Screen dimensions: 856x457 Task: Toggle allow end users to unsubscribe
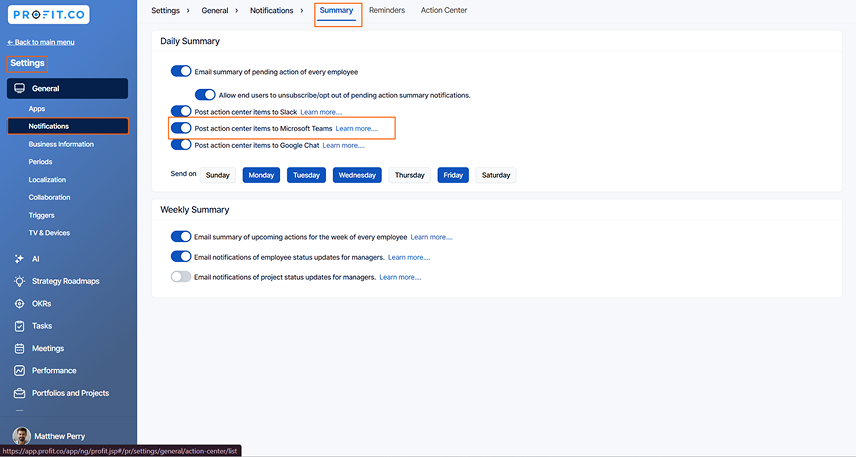coord(205,94)
